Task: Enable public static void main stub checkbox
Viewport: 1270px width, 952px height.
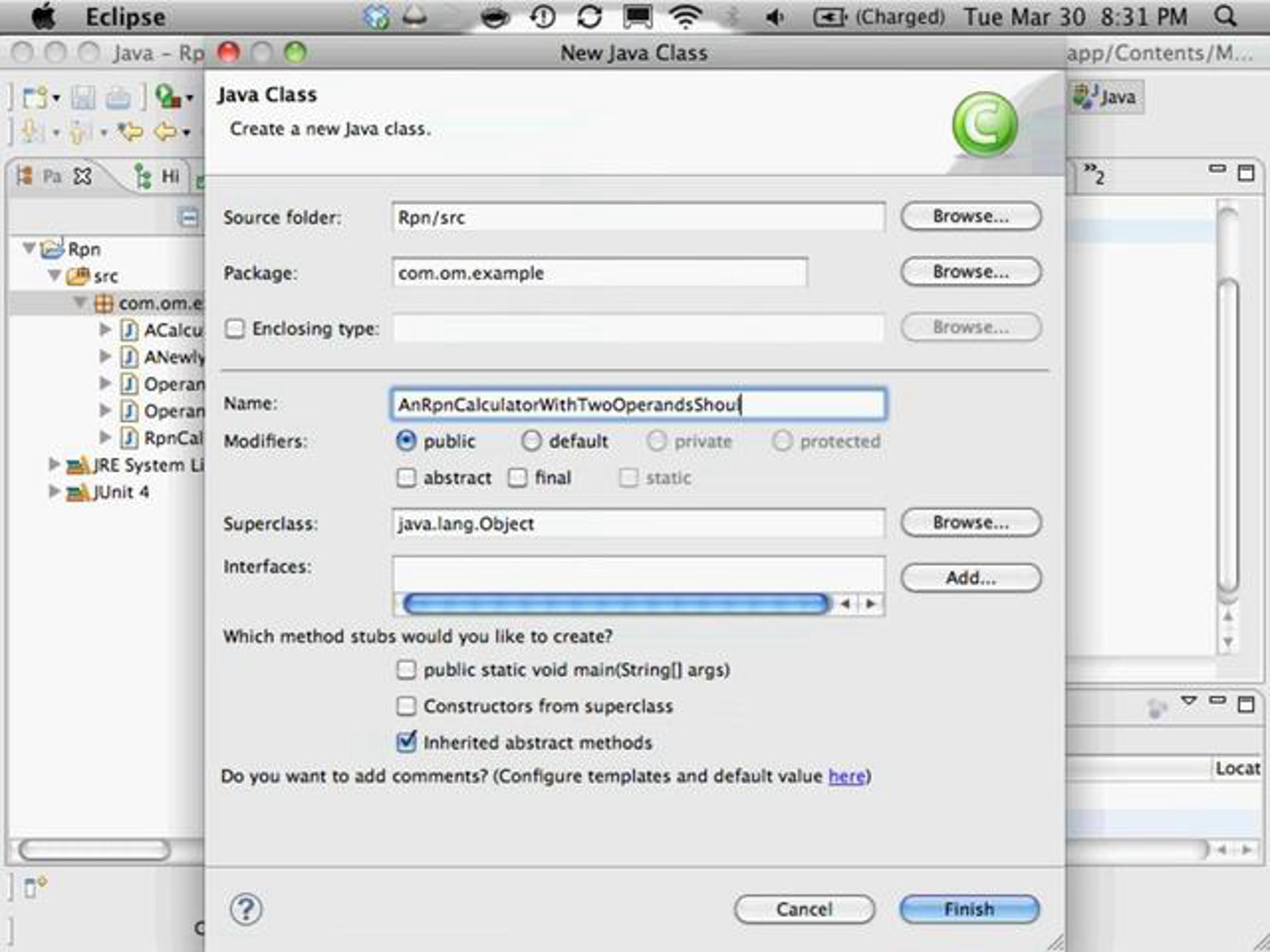Action: pyautogui.click(x=406, y=670)
